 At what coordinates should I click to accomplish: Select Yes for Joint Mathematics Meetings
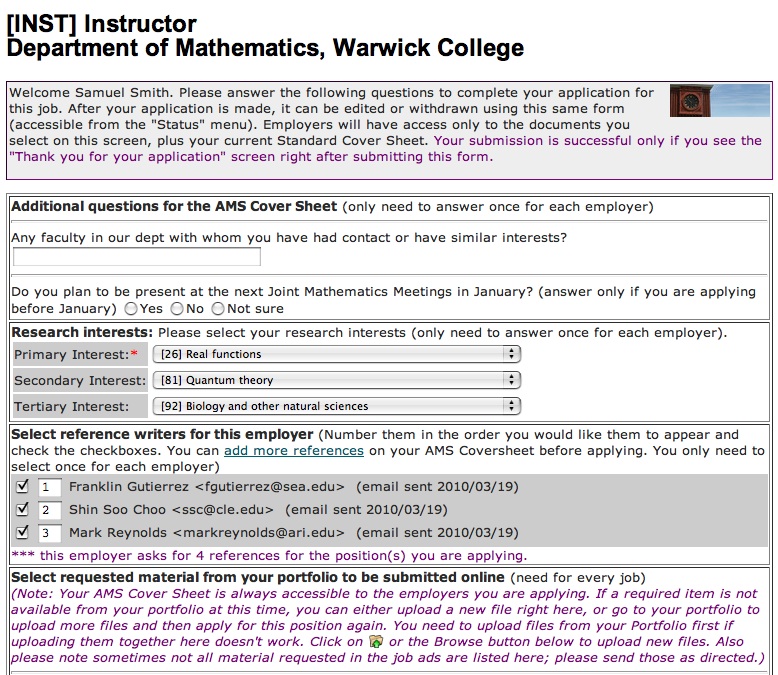(x=131, y=309)
